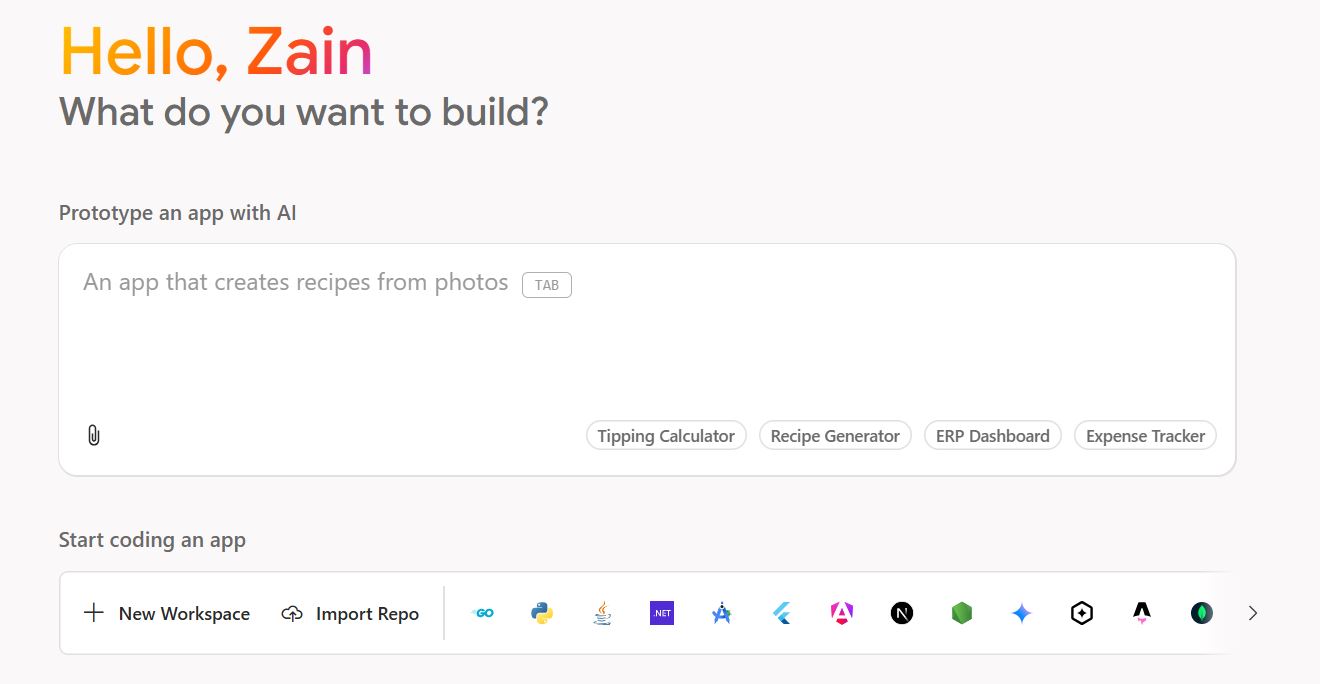This screenshot has height=684, width=1320.
Task: Pick the Java template icon
Action: 602,613
